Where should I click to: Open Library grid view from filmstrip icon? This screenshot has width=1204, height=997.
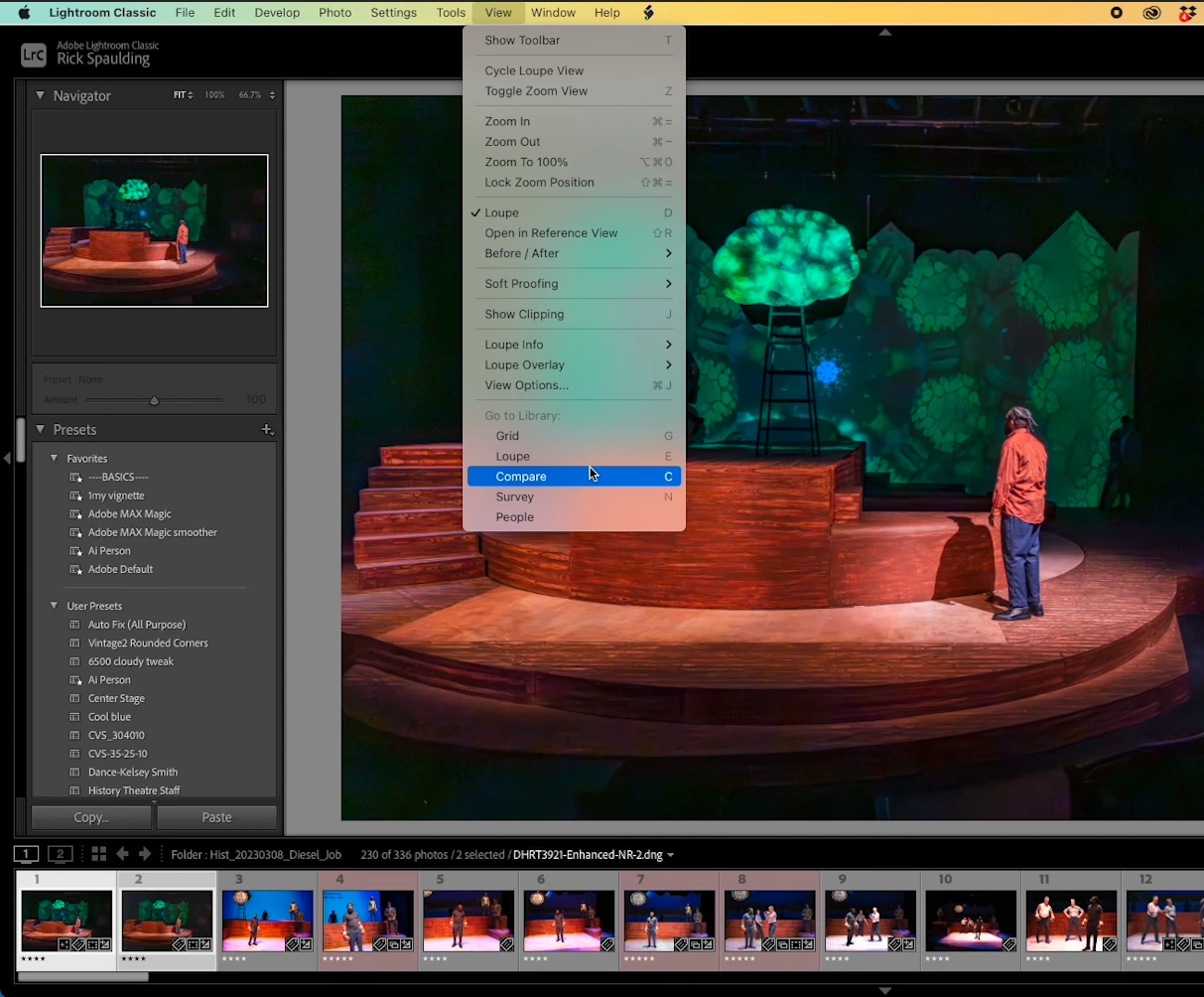click(98, 854)
